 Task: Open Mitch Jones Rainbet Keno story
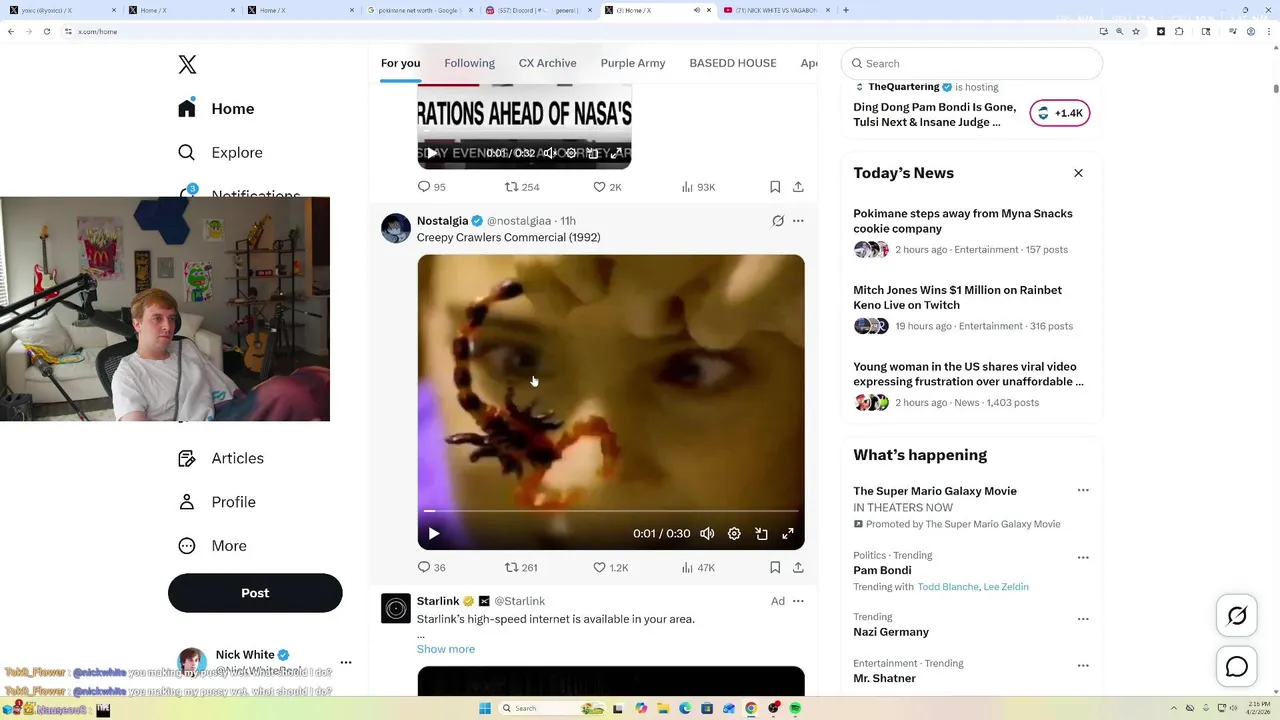coord(972,308)
